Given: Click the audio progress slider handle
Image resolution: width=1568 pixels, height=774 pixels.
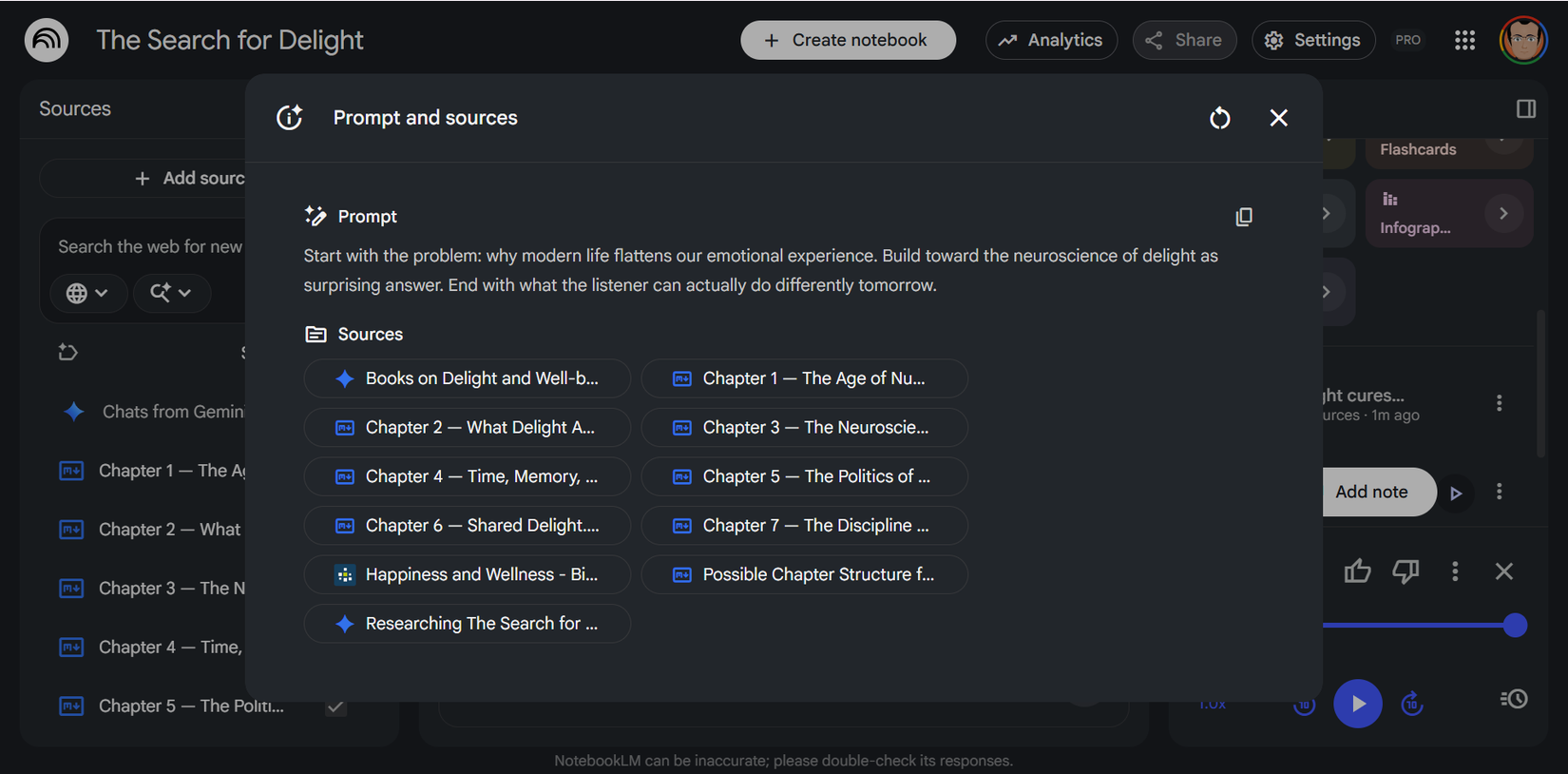Looking at the screenshot, I should [1515, 625].
